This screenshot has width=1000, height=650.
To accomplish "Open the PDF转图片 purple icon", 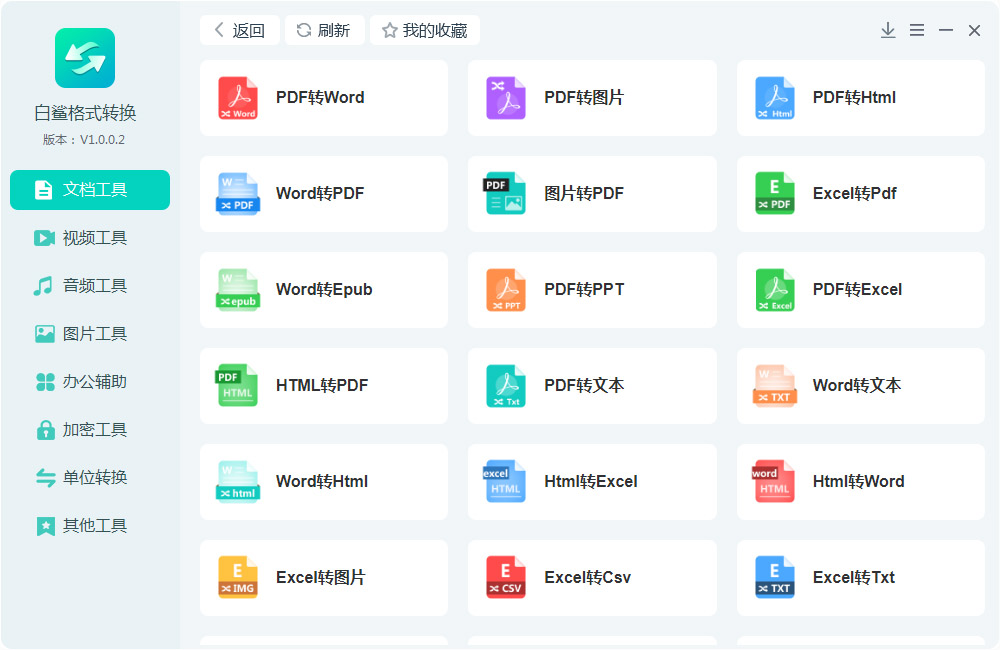I will [506, 98].
